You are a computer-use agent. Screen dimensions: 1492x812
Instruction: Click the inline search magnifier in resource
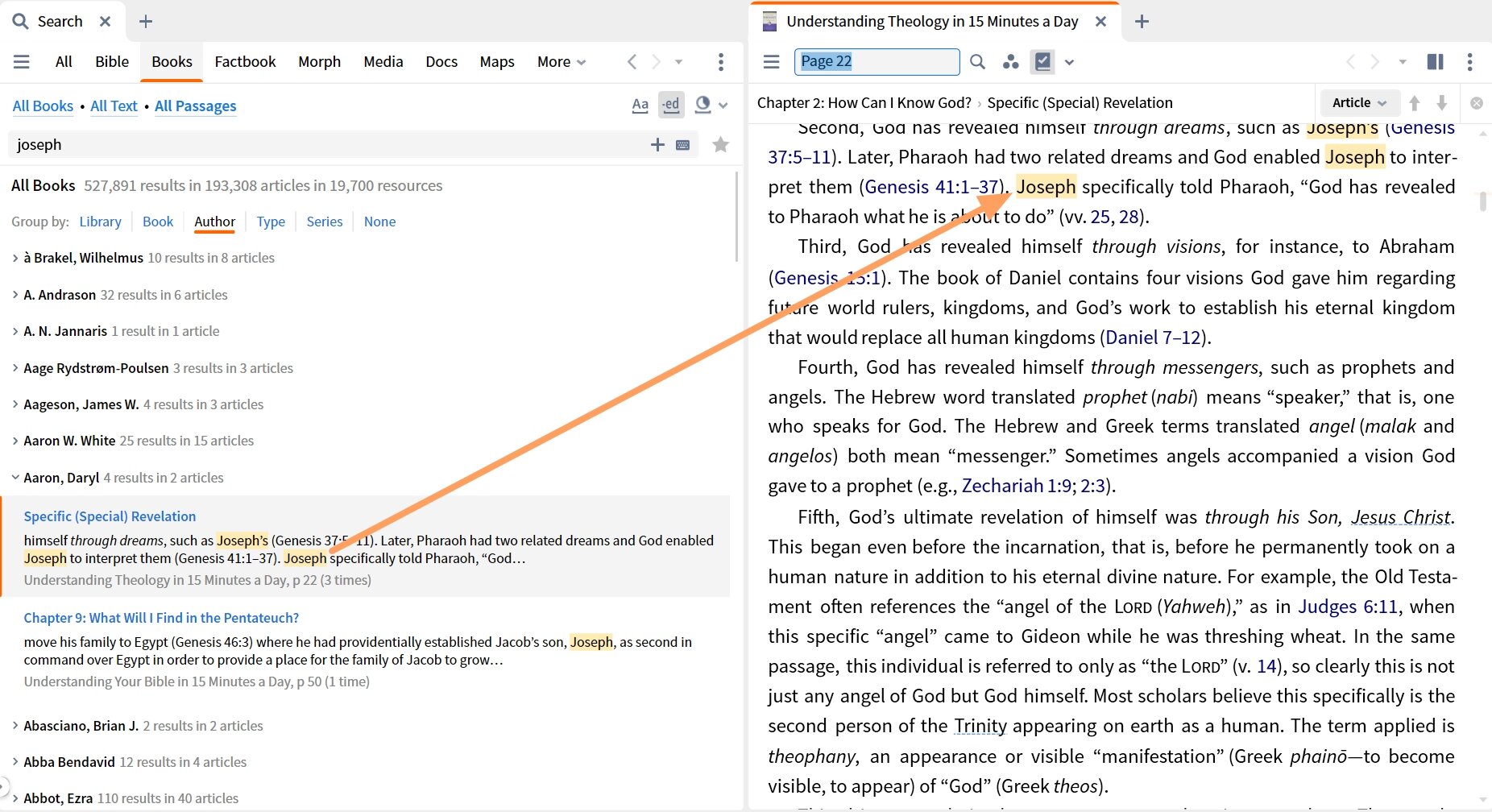pos(977,61)
